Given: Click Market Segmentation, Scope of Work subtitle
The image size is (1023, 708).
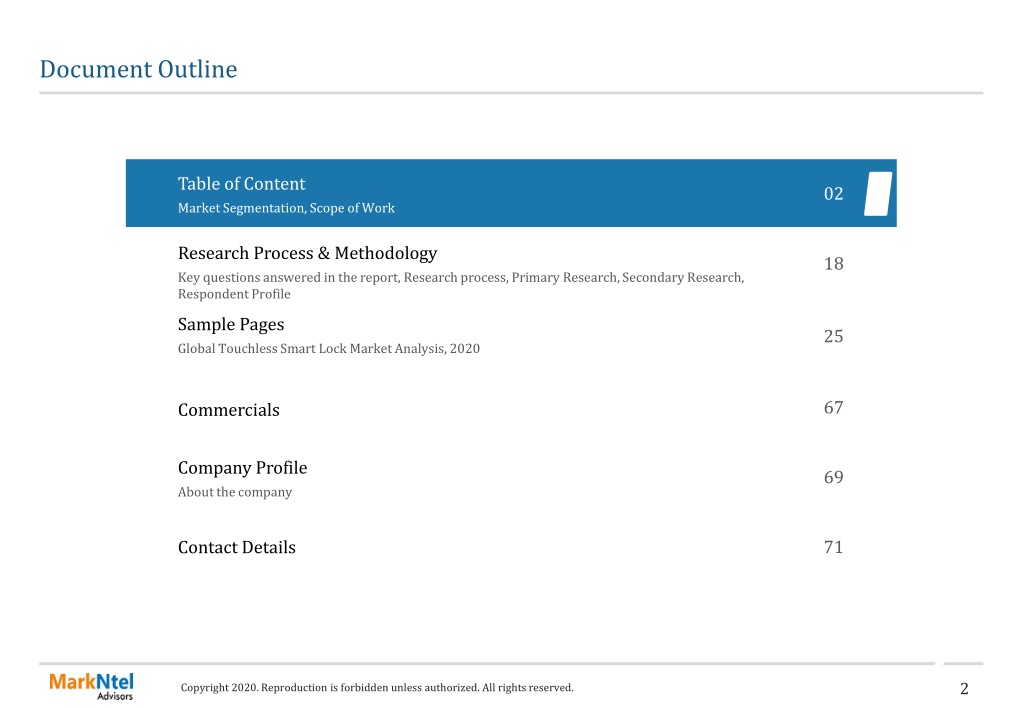Looking at the screenshot, I should pyautogui.click(x=286, y=208).
